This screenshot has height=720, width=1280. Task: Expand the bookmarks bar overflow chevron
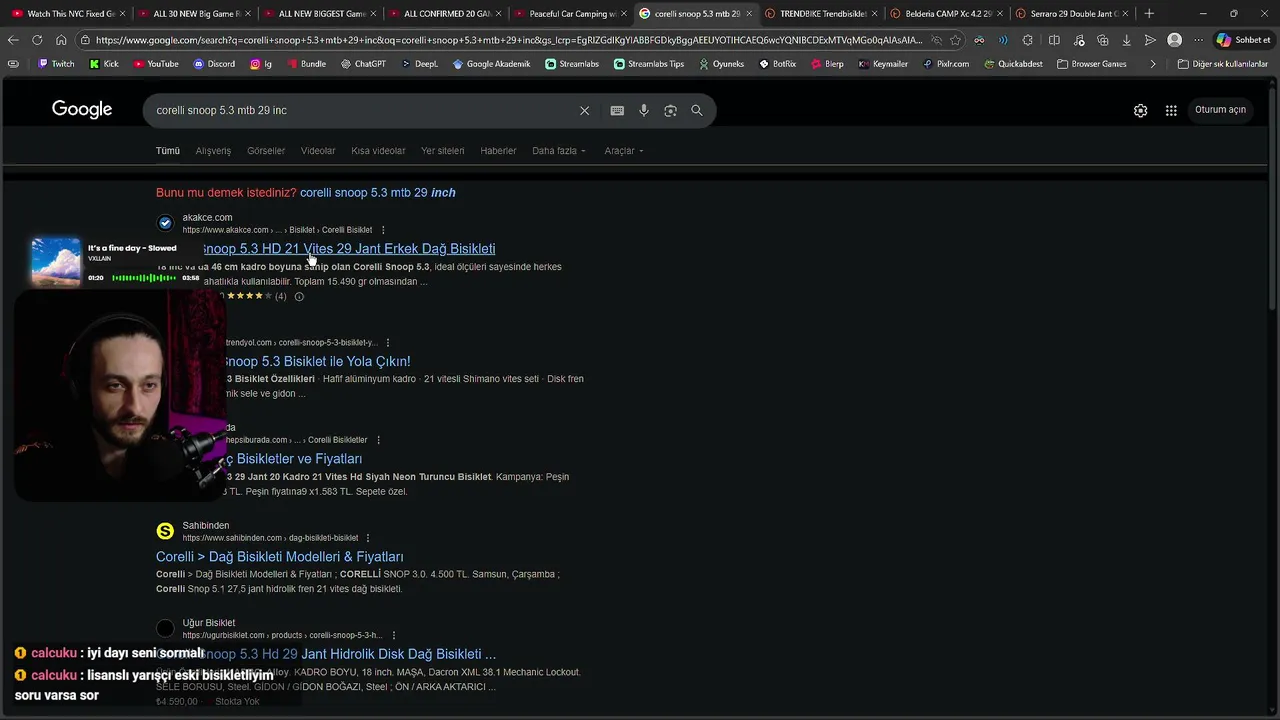click(x=1153, y=64)
